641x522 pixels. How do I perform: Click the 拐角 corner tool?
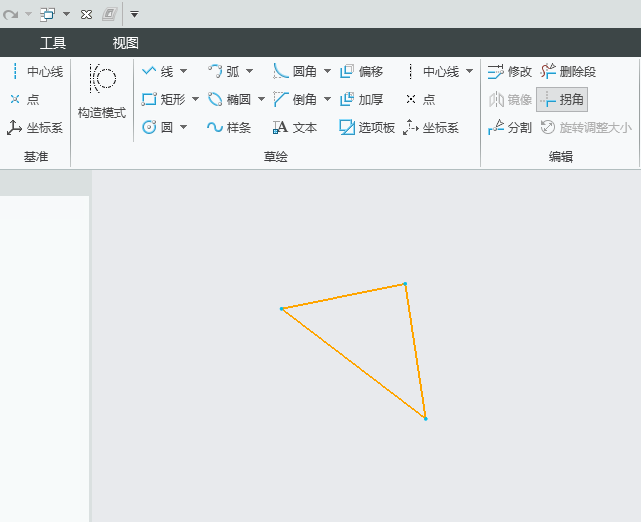562,99
